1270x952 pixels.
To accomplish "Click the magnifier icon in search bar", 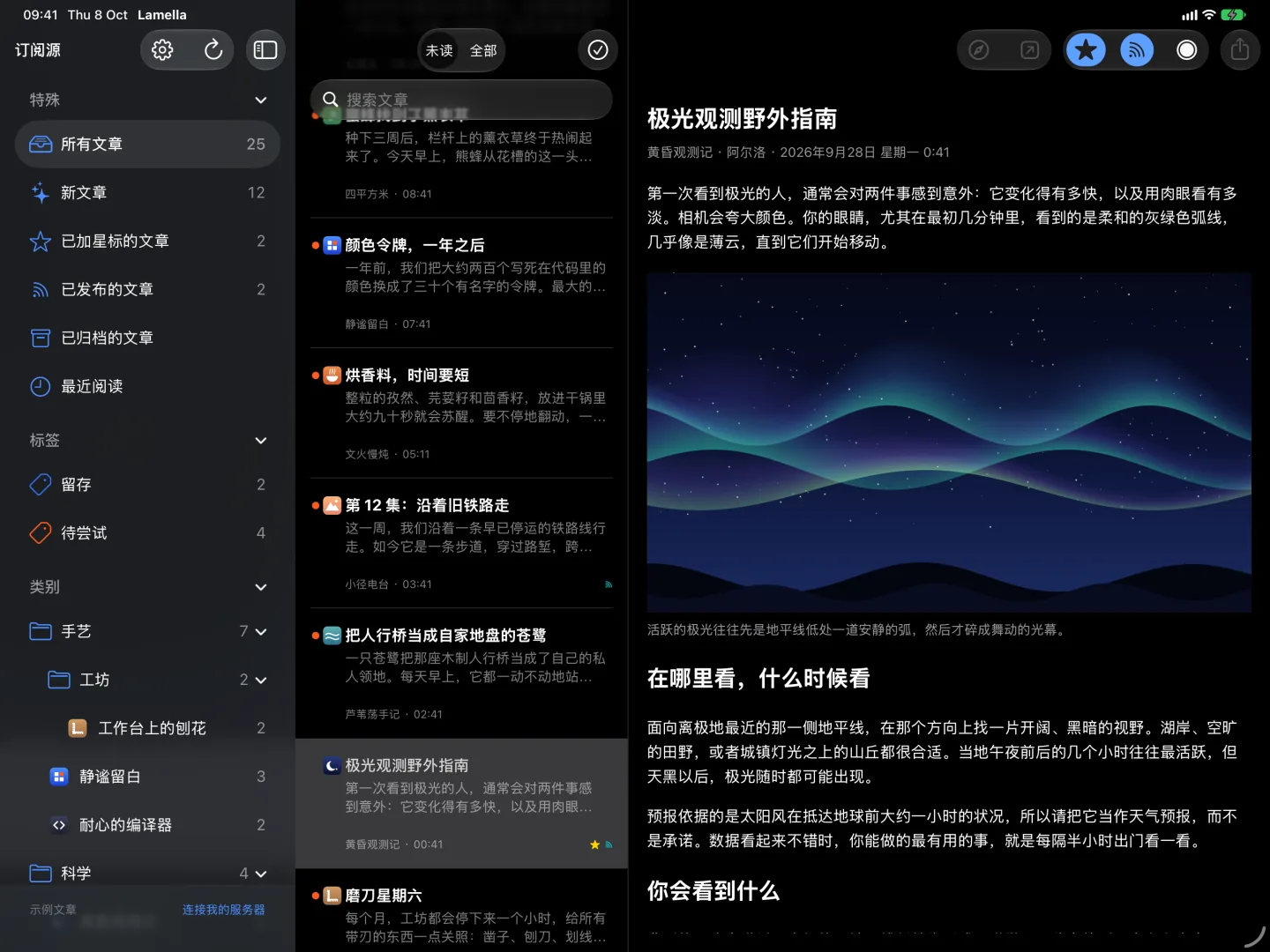I will (331, 100).
